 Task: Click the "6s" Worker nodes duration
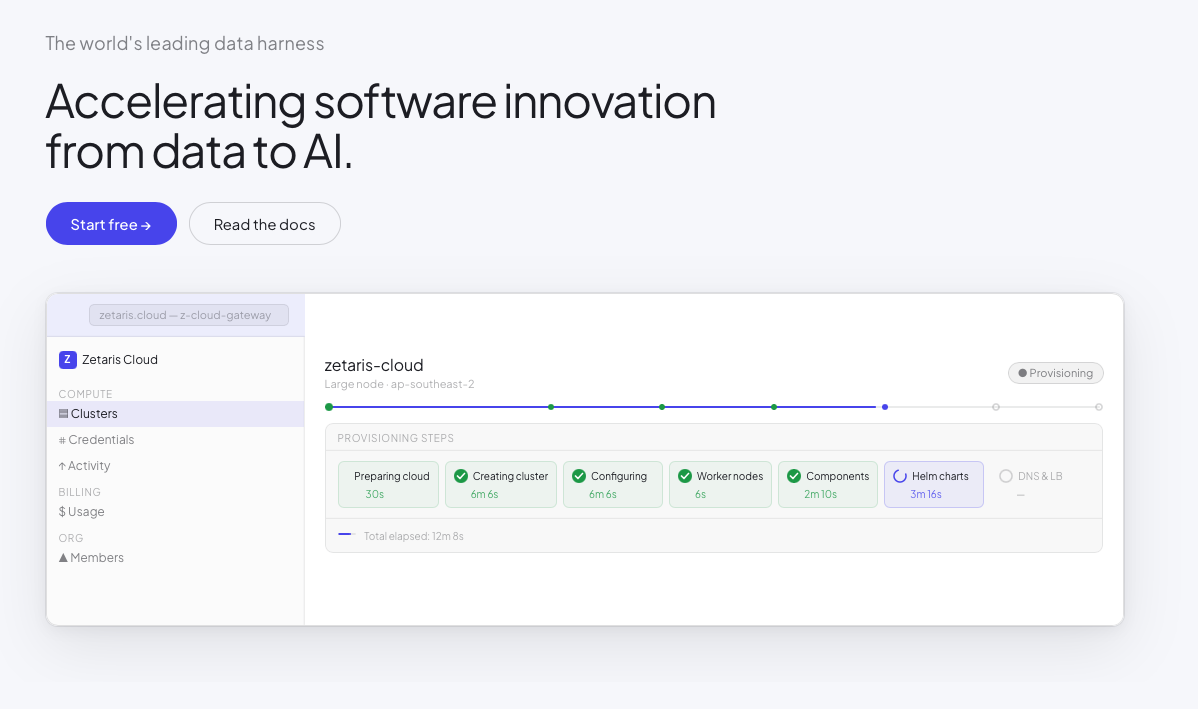(x=701, y=494)
